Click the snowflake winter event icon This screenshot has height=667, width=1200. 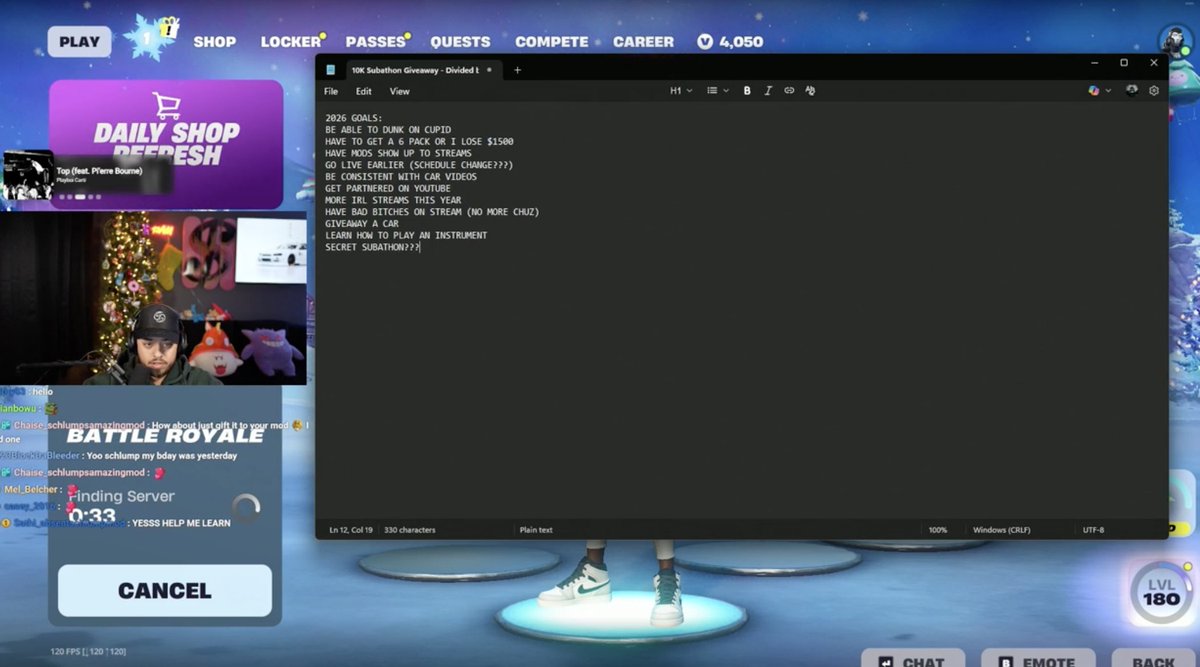(x=150, y=37)
